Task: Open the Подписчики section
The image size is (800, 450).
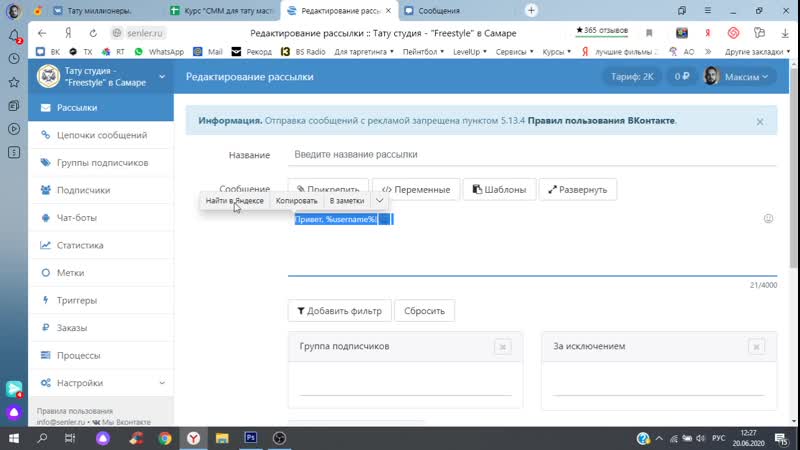Action: pyautogui.click(x=101, y=190)
